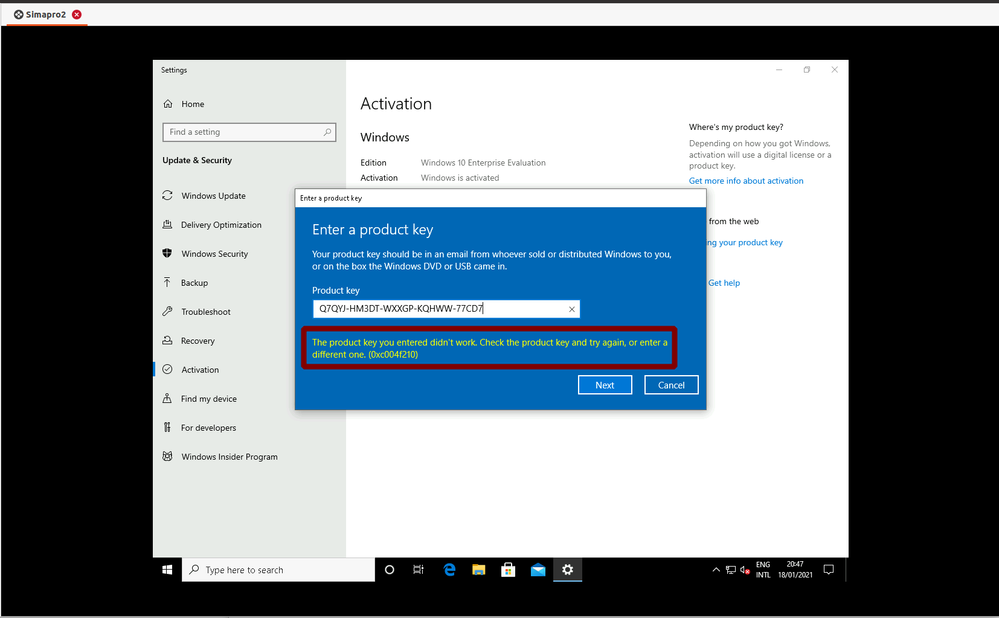Launch Microsoft Edge from the taskbar
The image size is (999, 618).
[450, 570]
